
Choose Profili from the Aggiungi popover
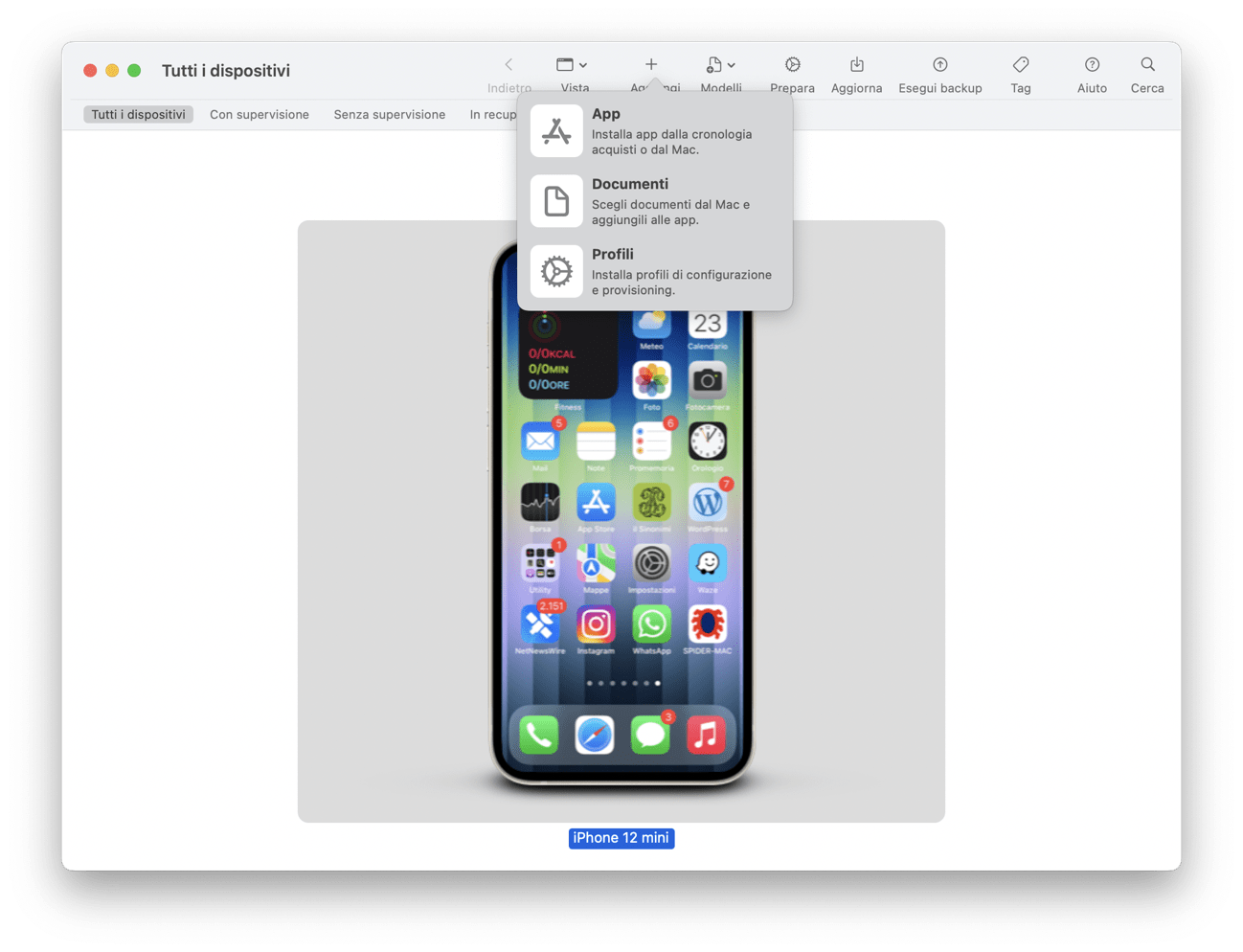tap(655, 271)
